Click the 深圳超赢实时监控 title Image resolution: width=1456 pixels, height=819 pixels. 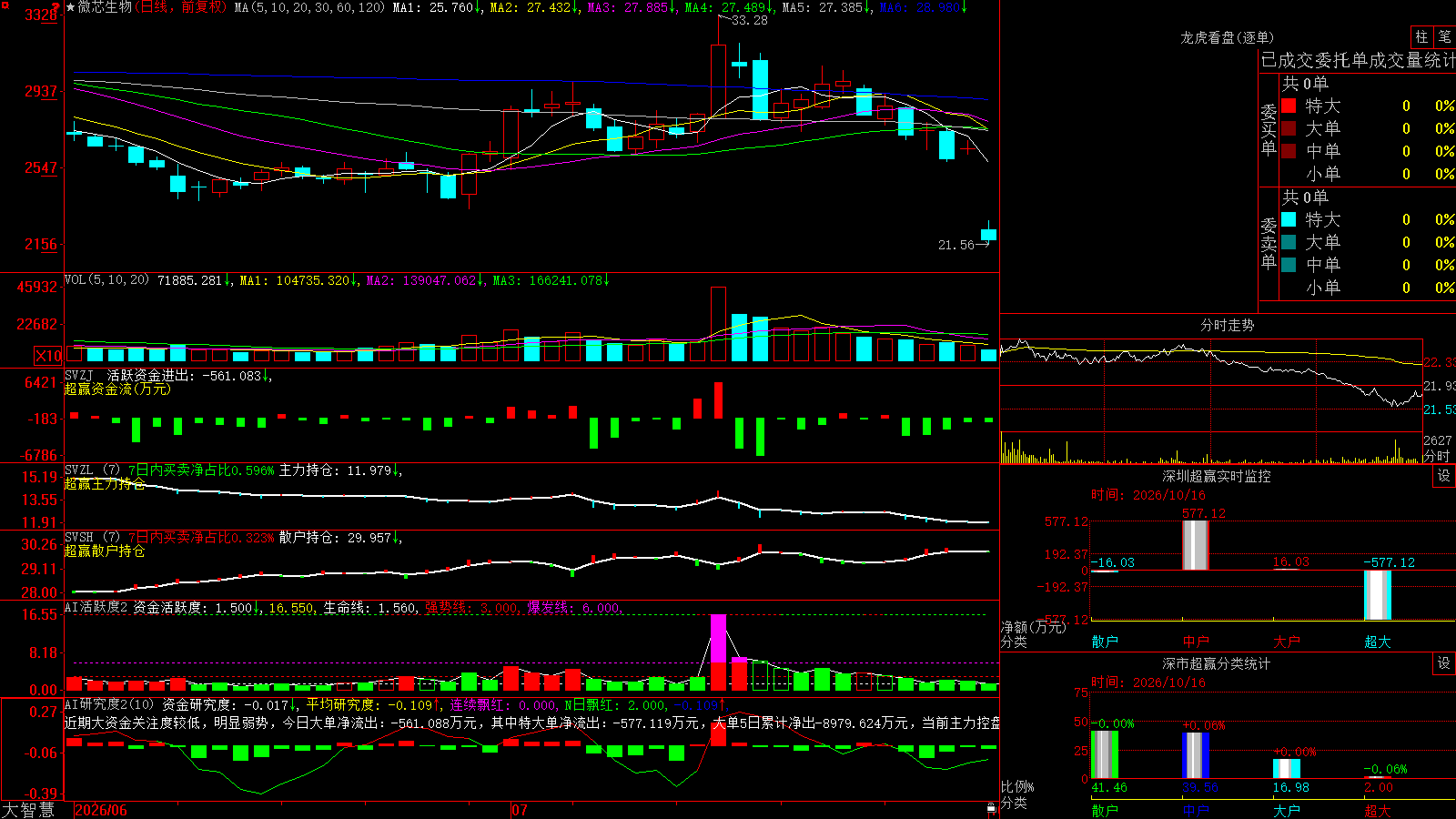[1216, 476]
